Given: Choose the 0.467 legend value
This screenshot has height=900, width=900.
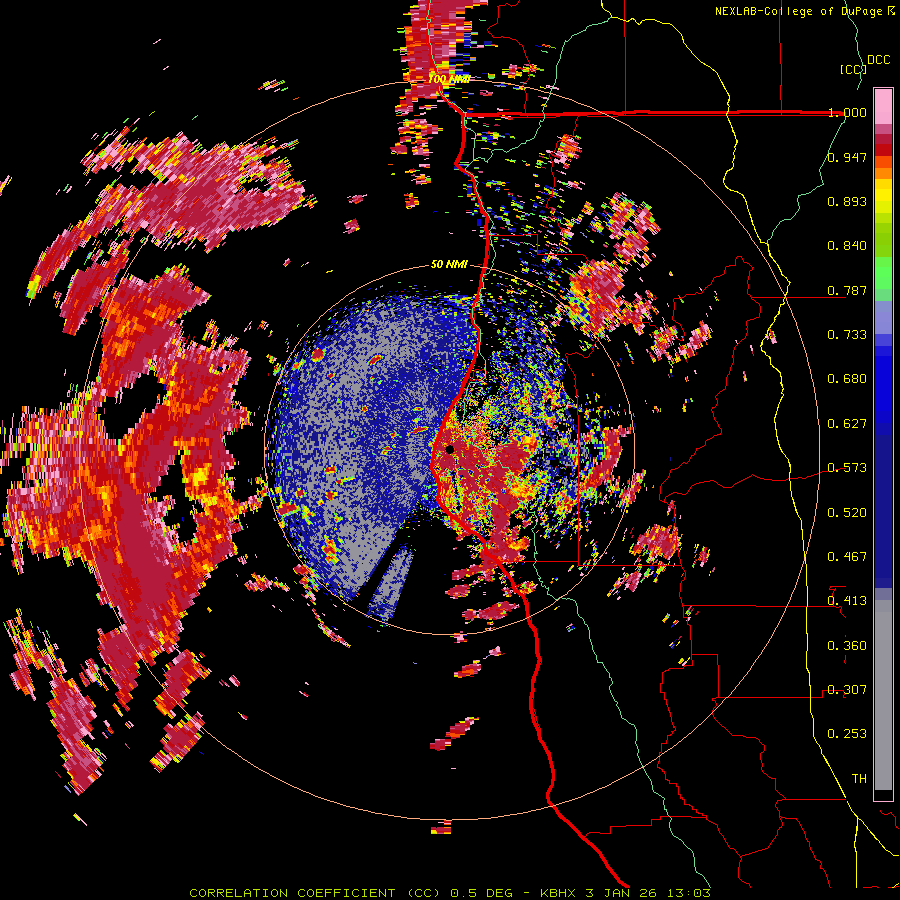Looking at the screenshot, I should 847,557.
